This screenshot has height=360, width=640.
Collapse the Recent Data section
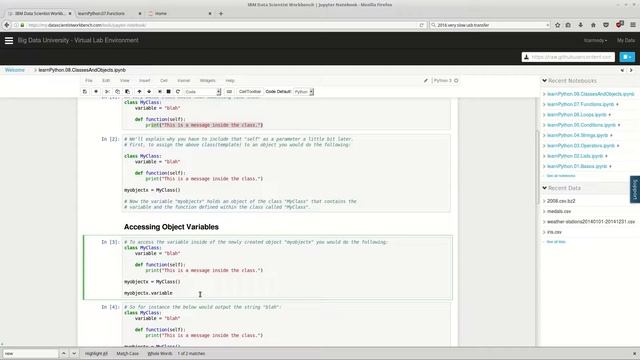(544, 188)
